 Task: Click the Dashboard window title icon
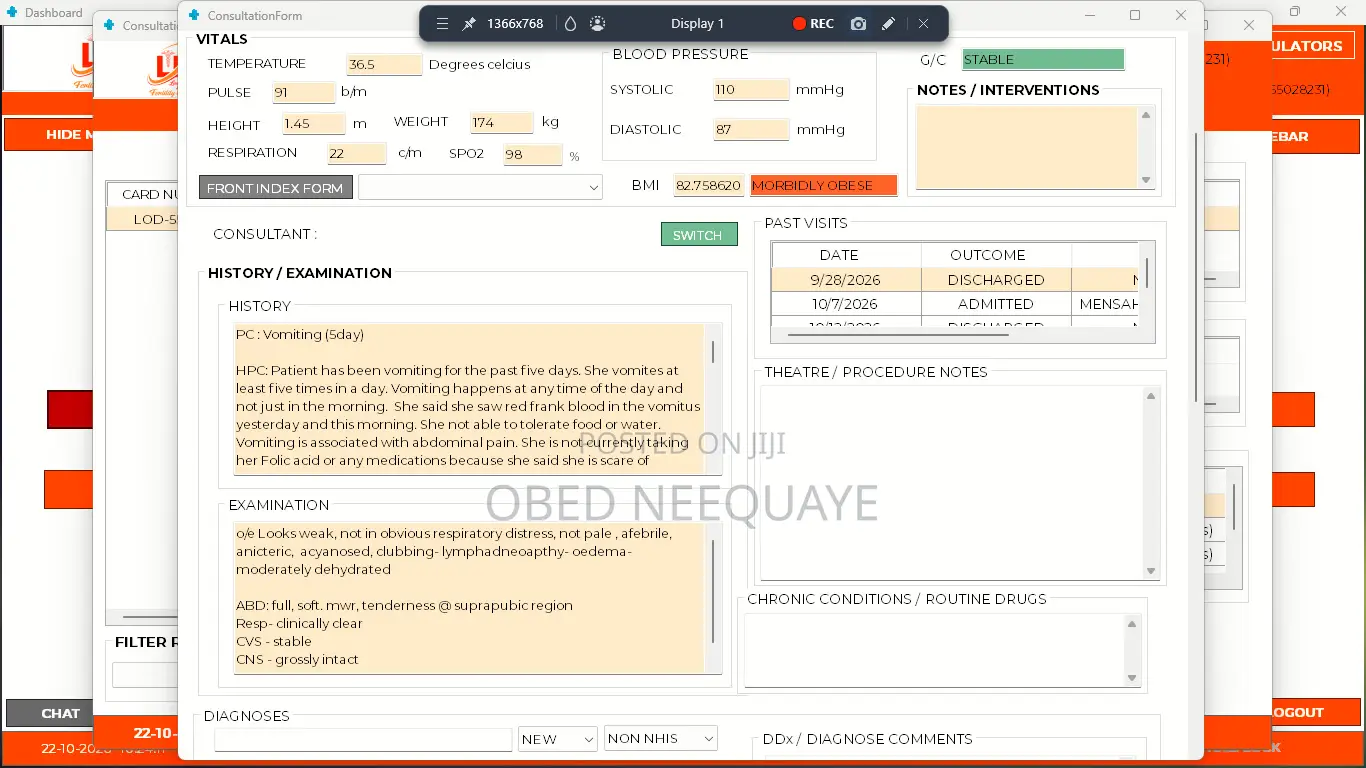pos(12,13)
